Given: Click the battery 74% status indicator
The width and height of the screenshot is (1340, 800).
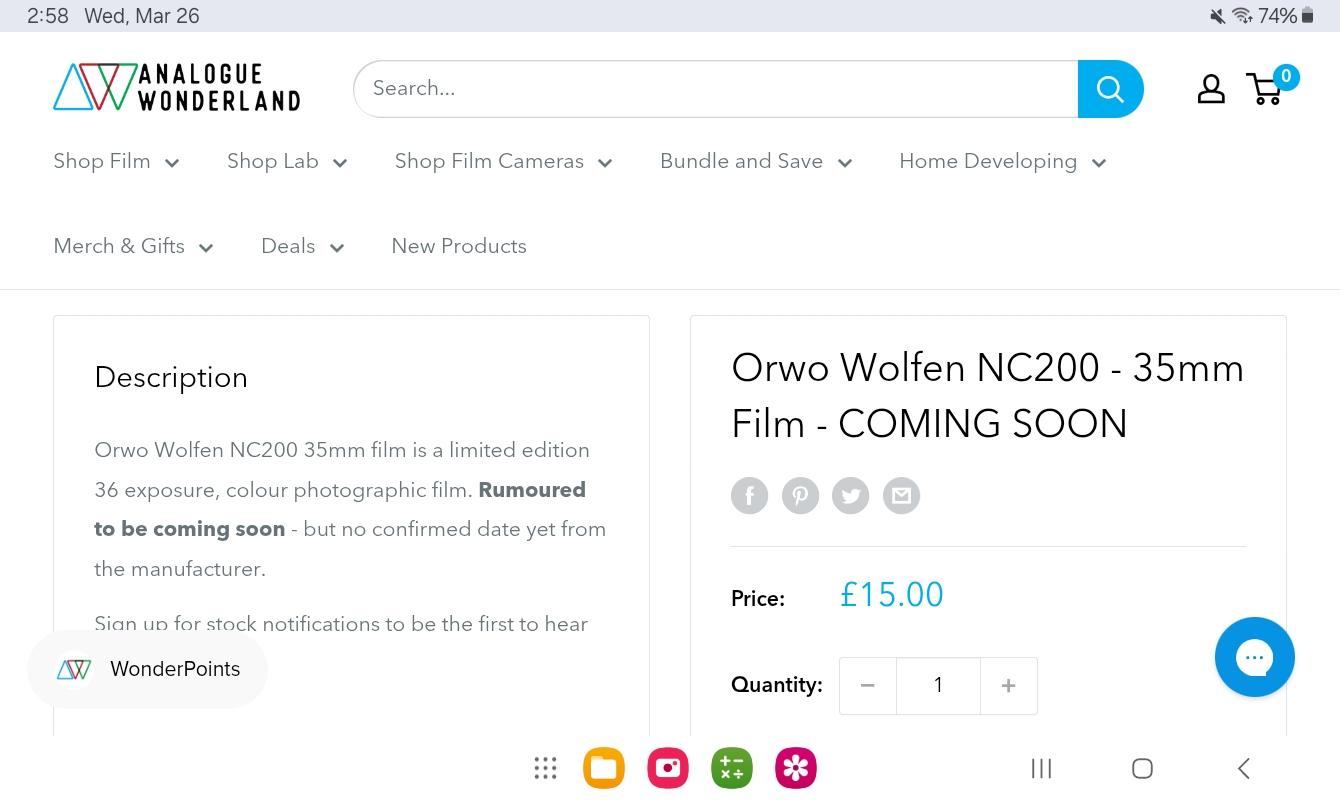Looking at the screenshot, I should [x=1286, y=16].
